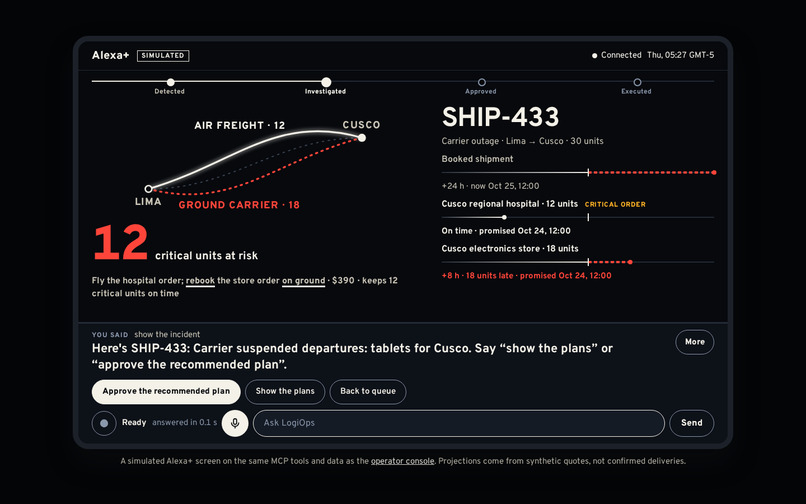Image resolution: width=806 pixels, height=504 pixels.
Task: Click the Connected status dot
Action: (x=594, y=56)
